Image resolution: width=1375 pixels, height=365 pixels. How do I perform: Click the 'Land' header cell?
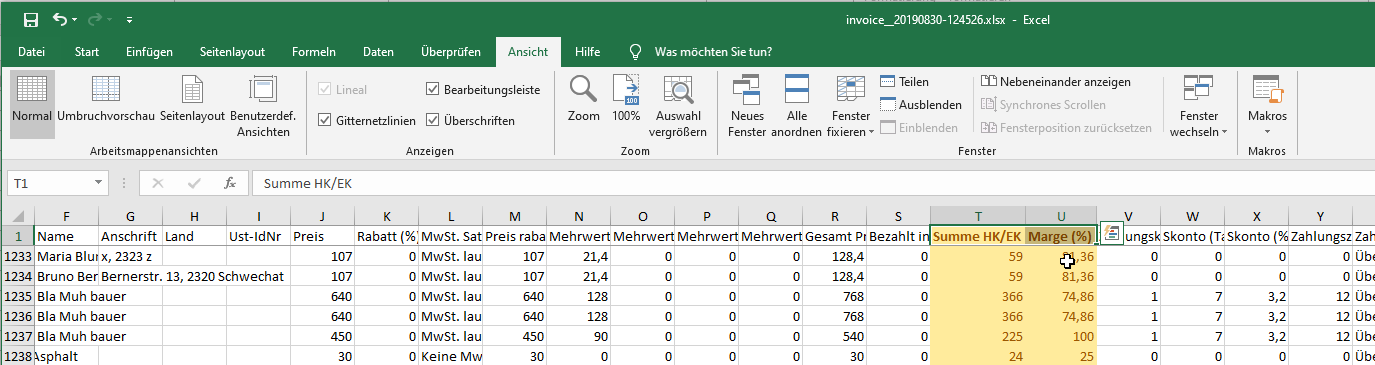coord(194,236)
